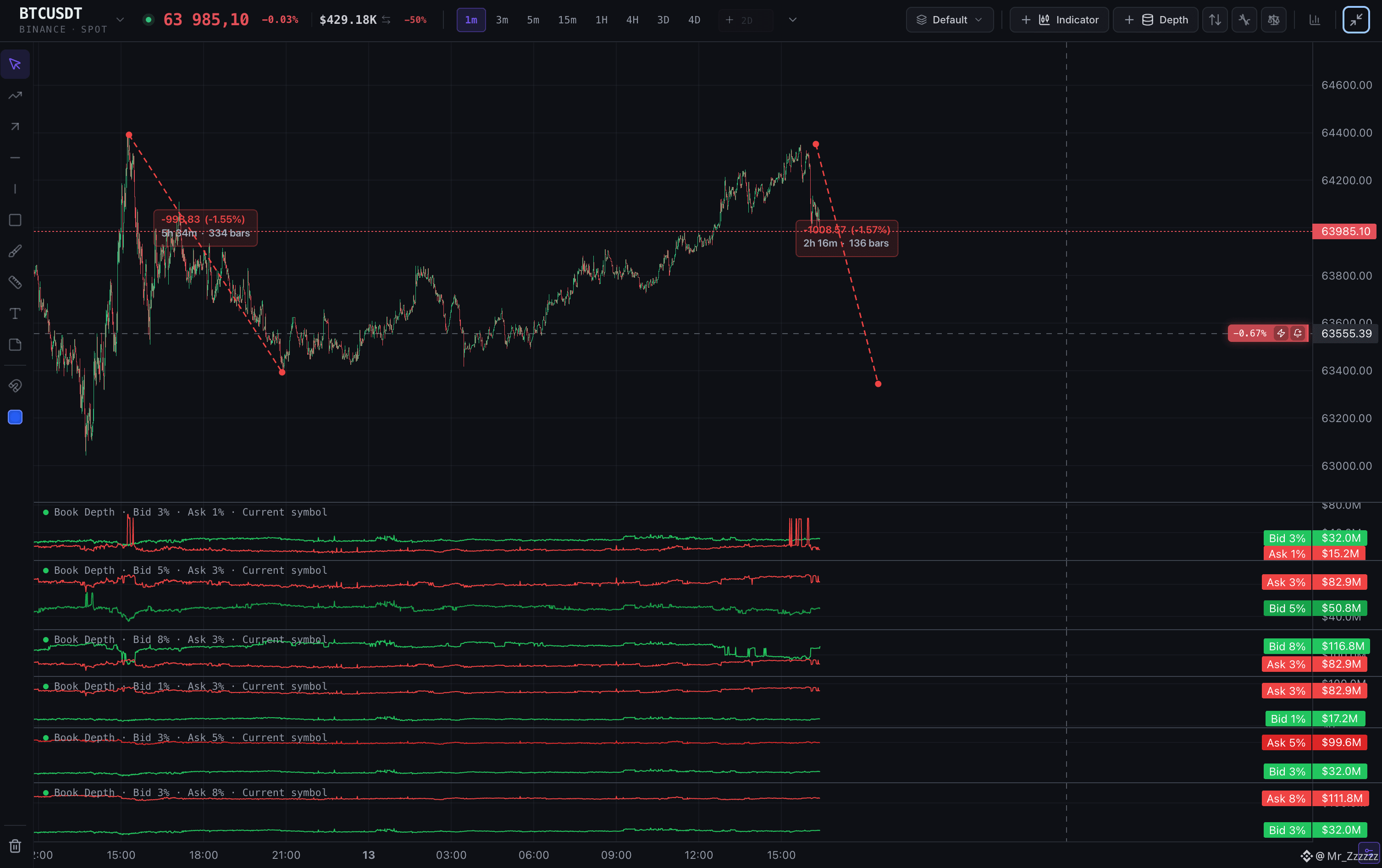Open the BTCUSDT symbol selector chevron
Image resolution: width=1382 pixels, height=868 pixels.
click(x=120, y=20)
